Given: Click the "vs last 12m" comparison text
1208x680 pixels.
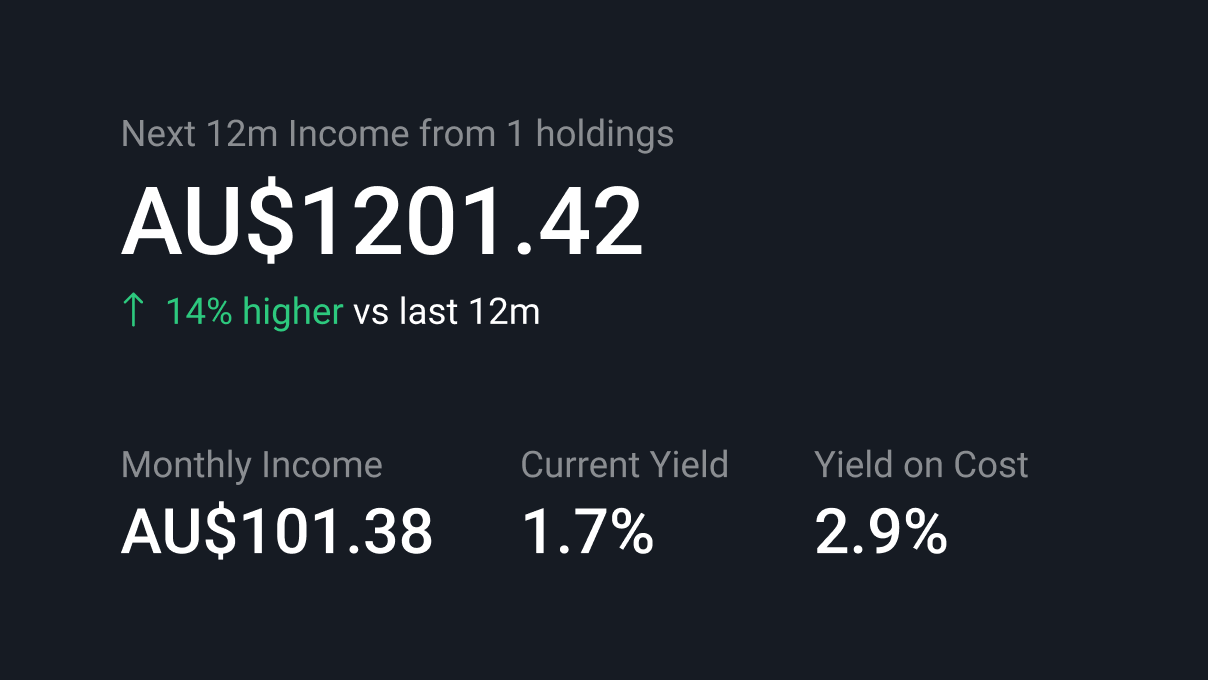Looking at the screenshot, I should coord(446,312).
